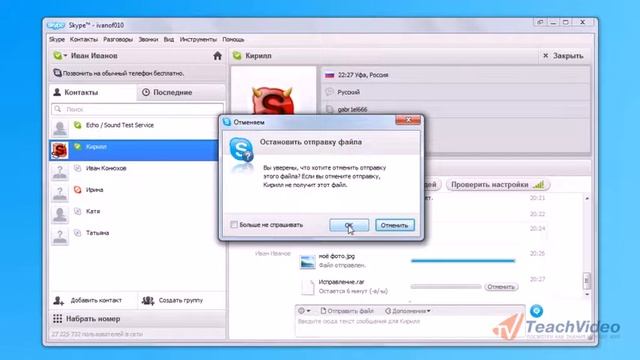Viewport: 640px width, 360px height.
Task: Click the Исправление.rar file icon
Action: pos(307,287)
